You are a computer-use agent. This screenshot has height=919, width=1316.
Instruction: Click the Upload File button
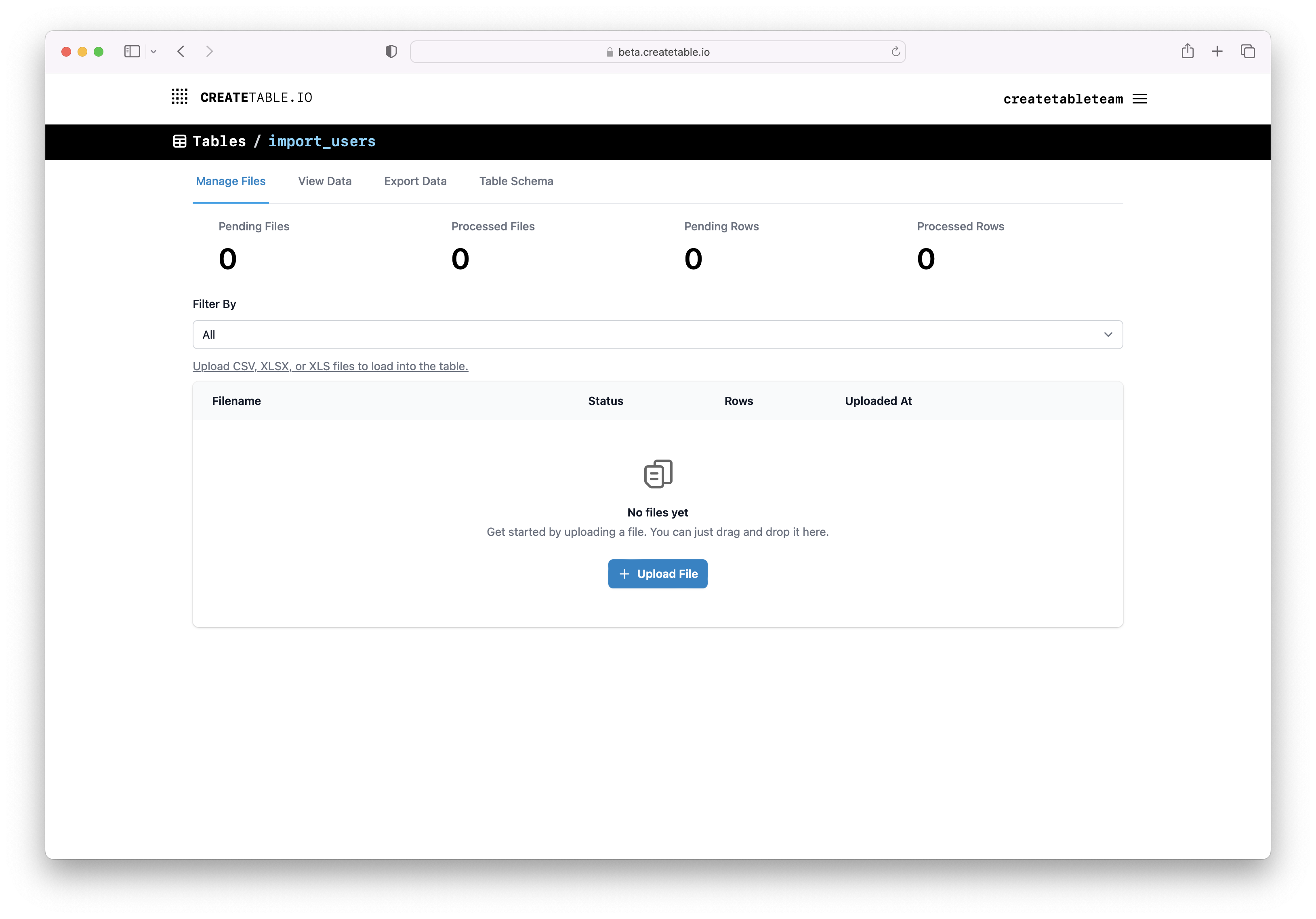(658, 574)
